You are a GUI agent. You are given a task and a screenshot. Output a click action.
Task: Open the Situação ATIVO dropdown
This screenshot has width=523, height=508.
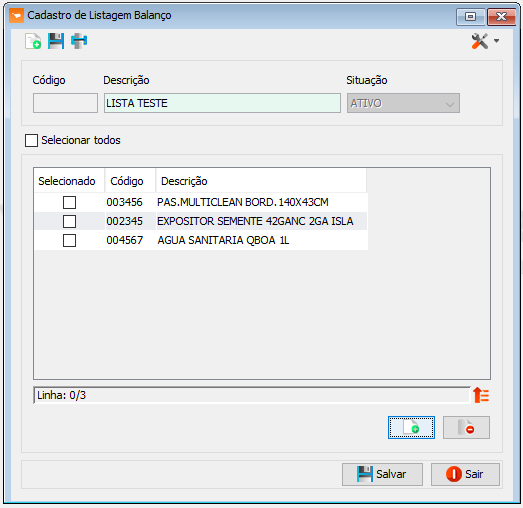(x=403, y=103)
